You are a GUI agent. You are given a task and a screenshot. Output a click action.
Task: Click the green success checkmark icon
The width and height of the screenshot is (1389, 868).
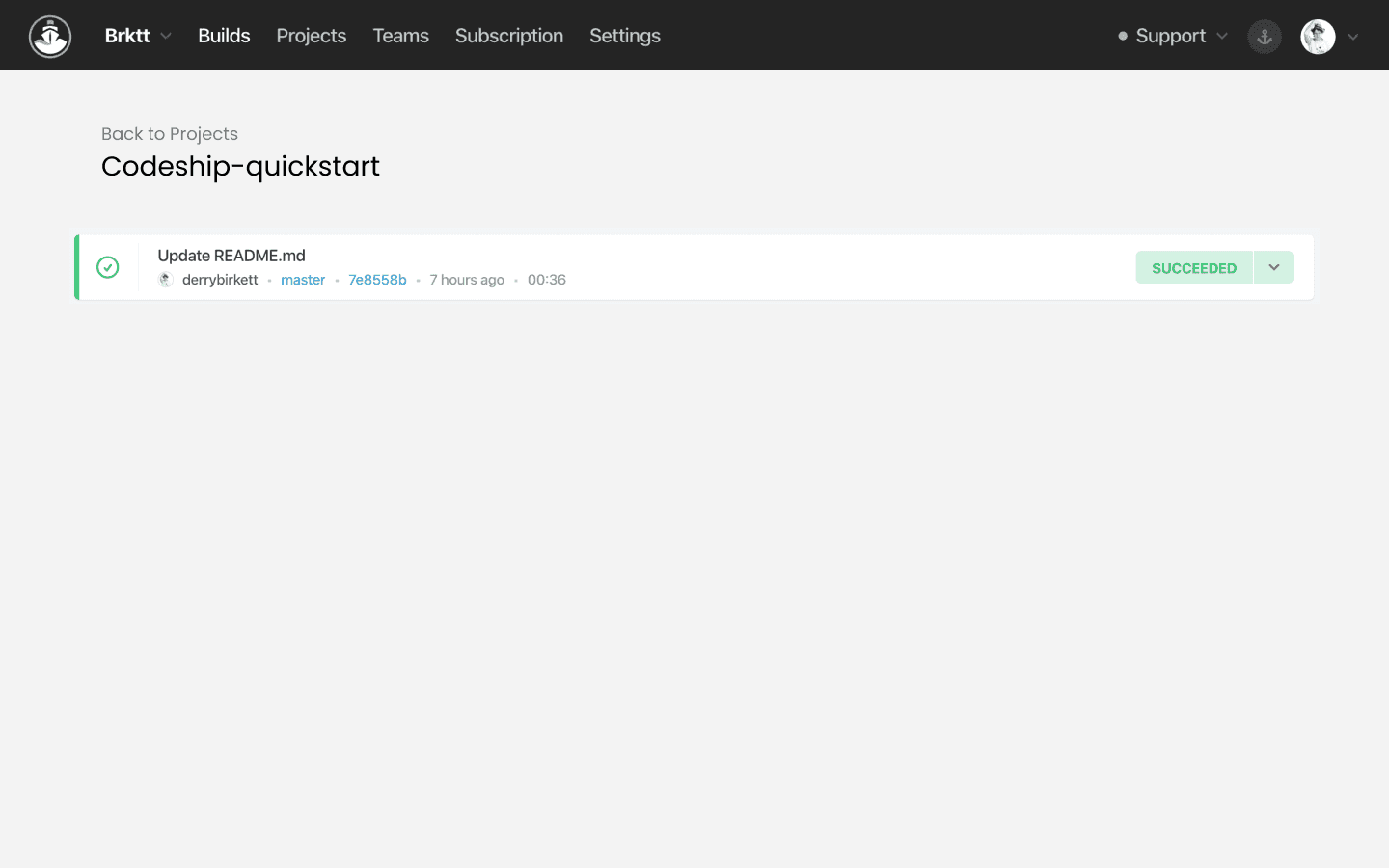[x=108, y=267]
